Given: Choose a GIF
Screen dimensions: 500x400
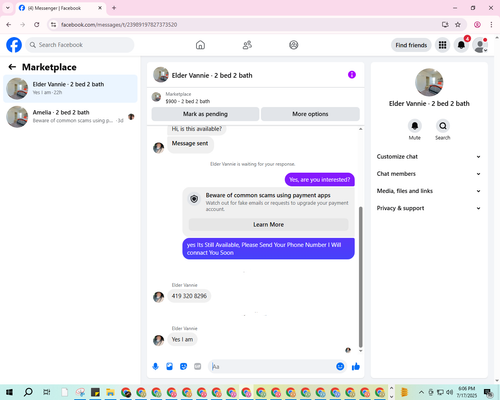Looking at the screenshot, I should [198, 367].
